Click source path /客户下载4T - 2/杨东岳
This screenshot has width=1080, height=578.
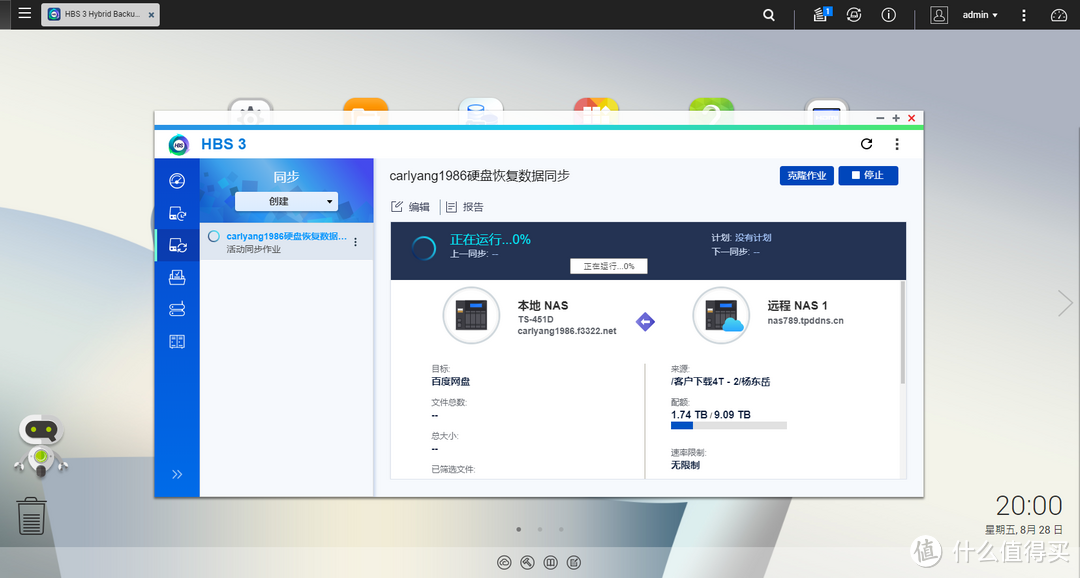click(x=720, y=381)
